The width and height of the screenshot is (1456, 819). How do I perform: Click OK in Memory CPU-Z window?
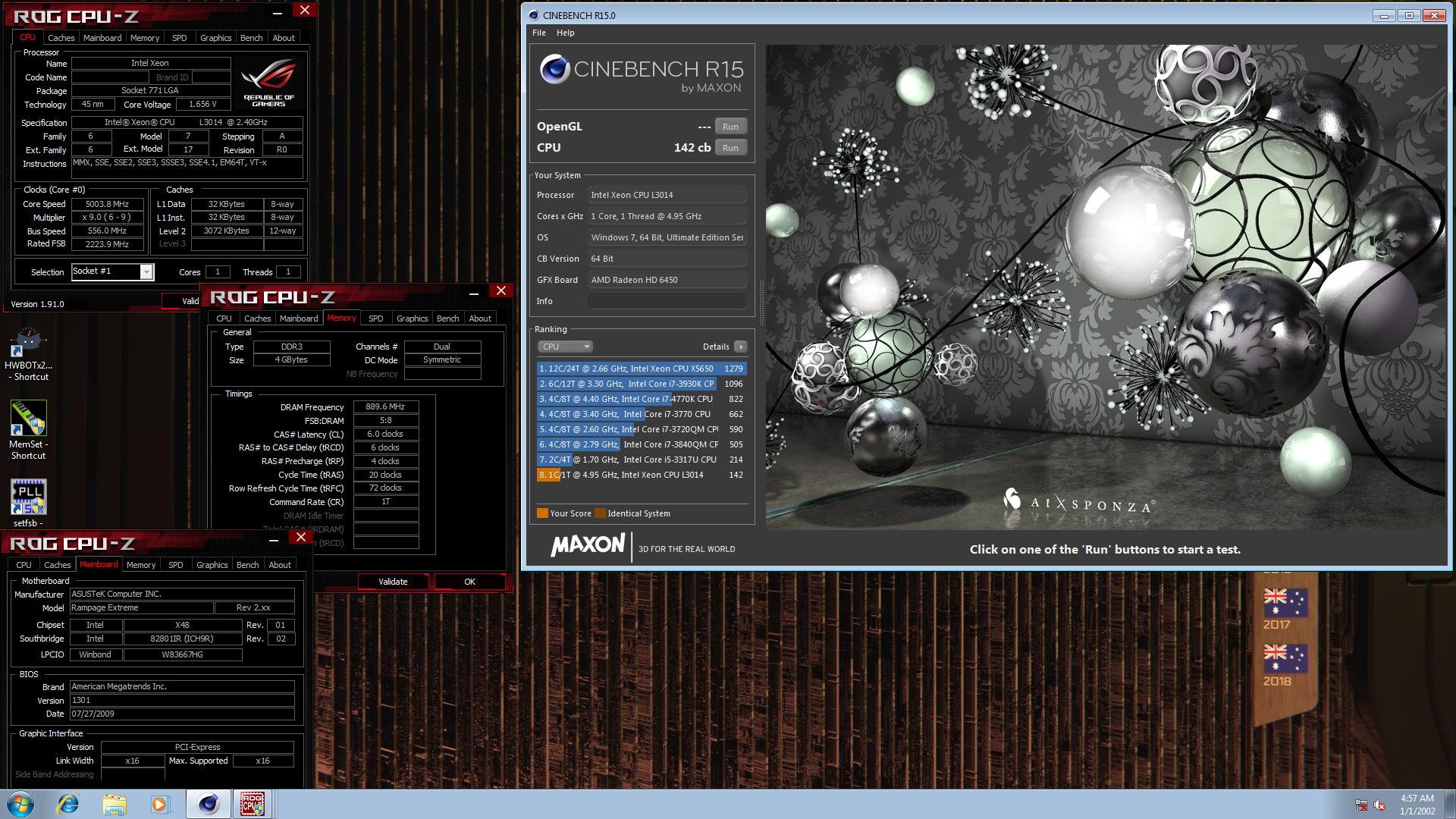pyautogui.click(x=469, y=582)
